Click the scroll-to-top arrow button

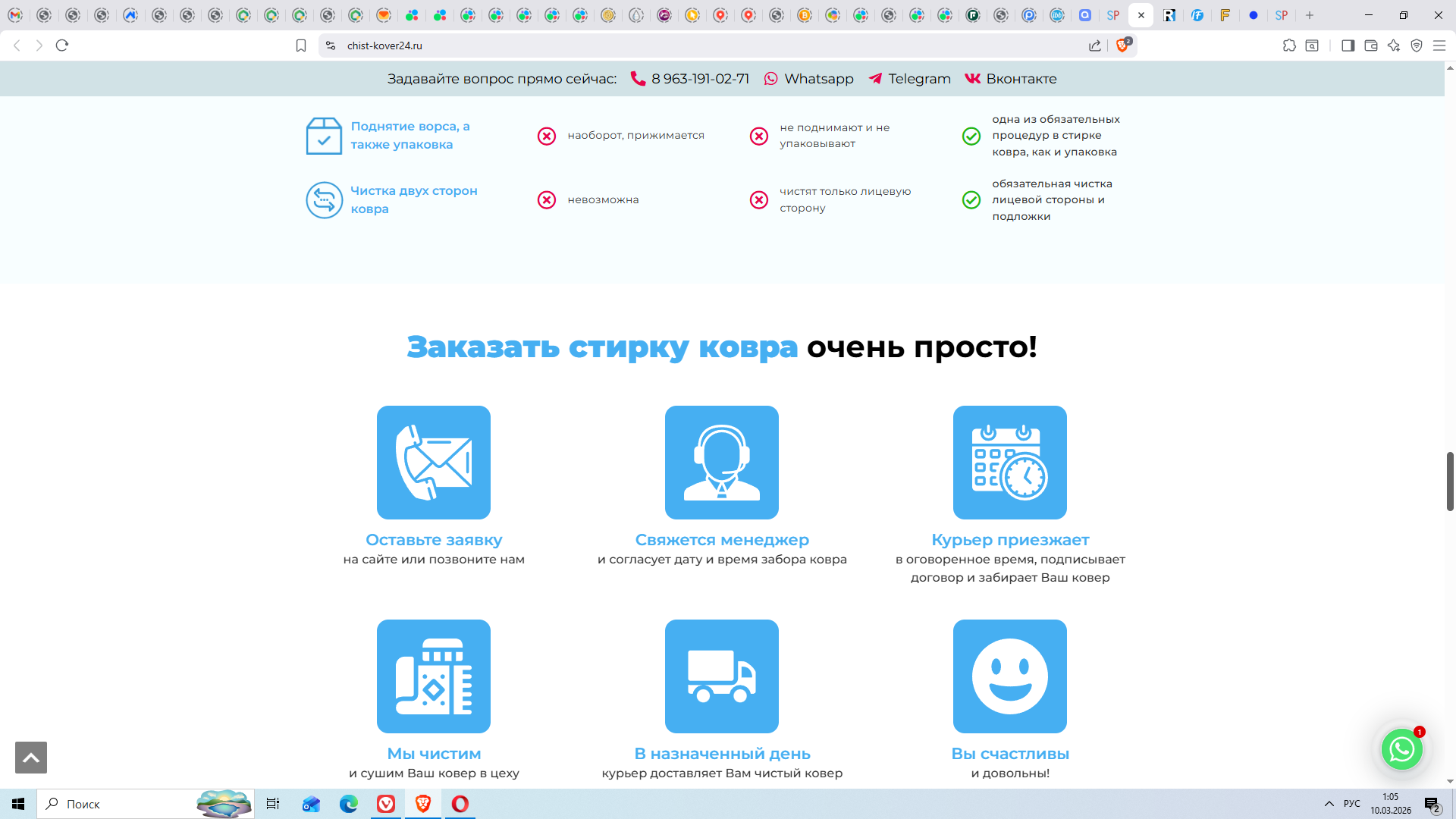tap(31, 758)
